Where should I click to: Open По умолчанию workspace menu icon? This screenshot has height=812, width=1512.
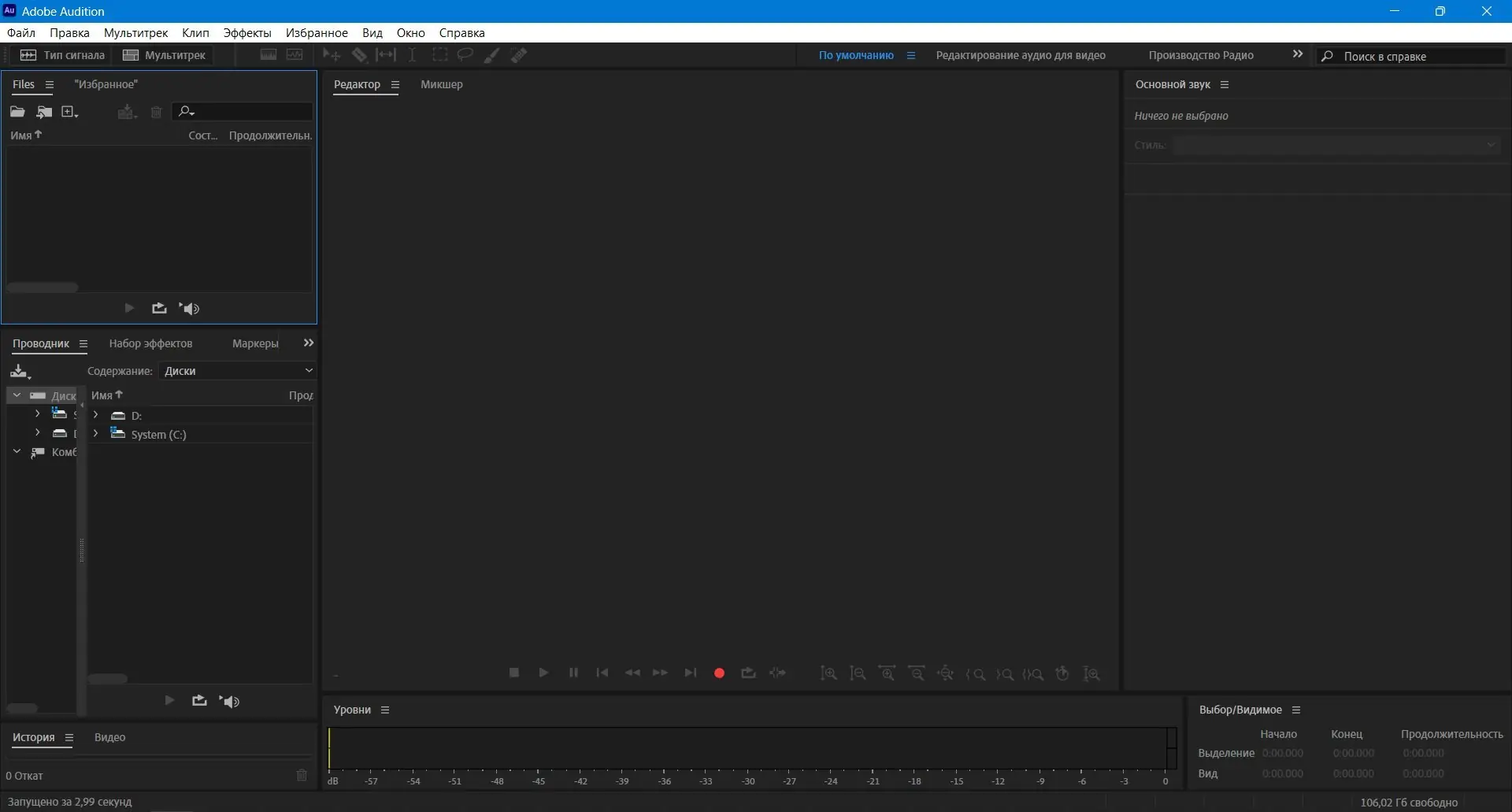point(911,55)
